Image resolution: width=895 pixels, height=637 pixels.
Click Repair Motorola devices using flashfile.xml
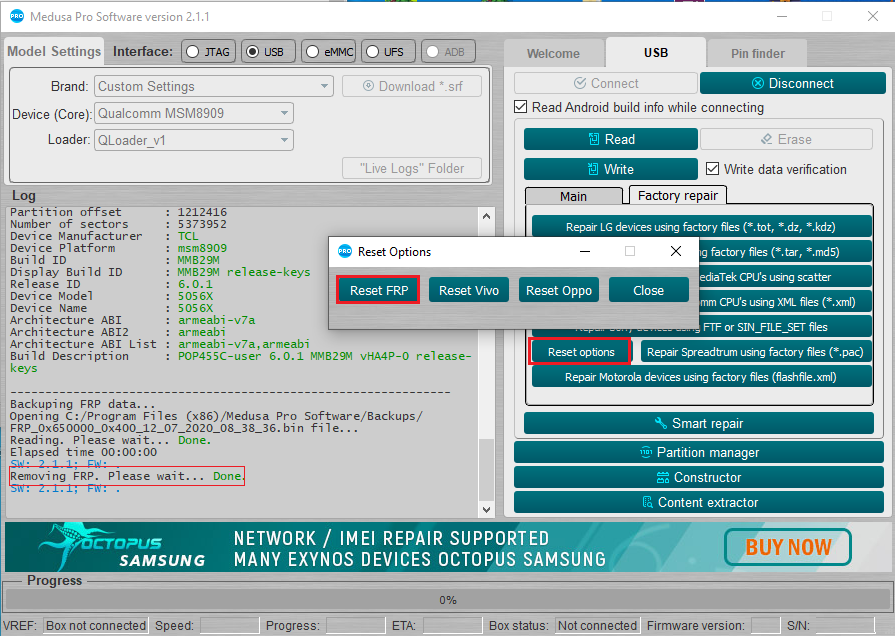point(702,377)
